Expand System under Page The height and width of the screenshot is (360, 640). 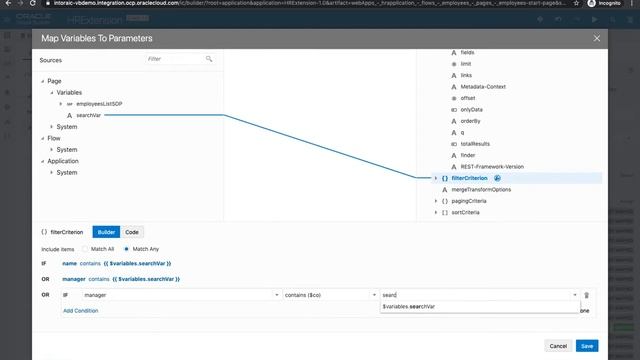[52, 127]
